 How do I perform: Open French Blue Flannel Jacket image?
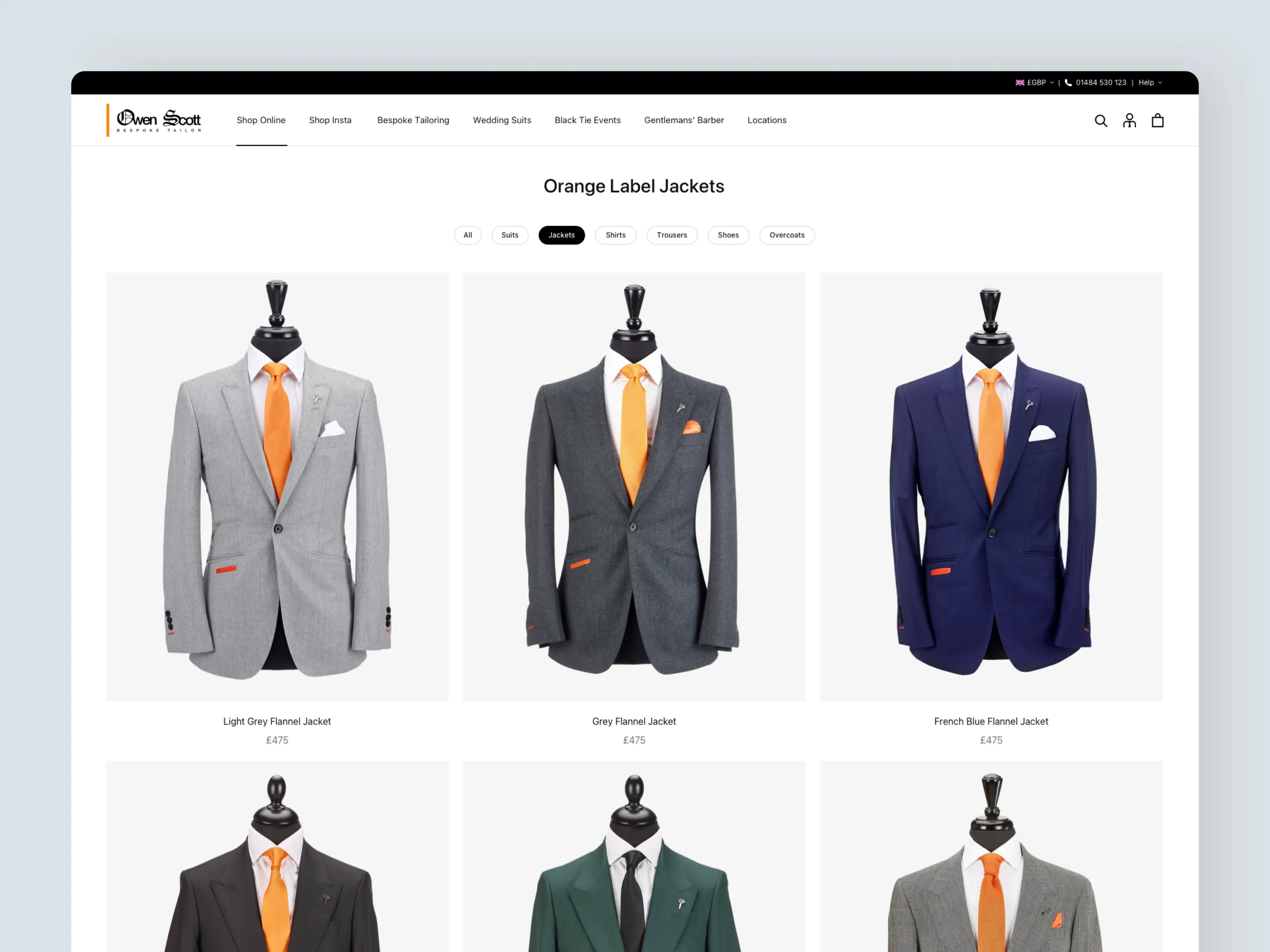[991, 487]
